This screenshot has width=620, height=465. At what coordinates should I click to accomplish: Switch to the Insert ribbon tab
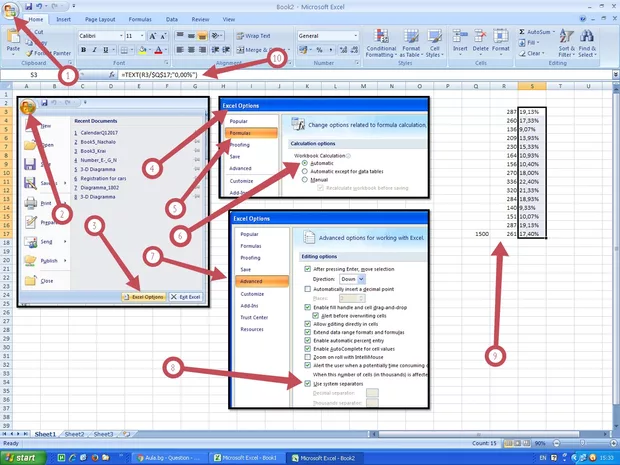pyautogui.click(x=63, y=19)
